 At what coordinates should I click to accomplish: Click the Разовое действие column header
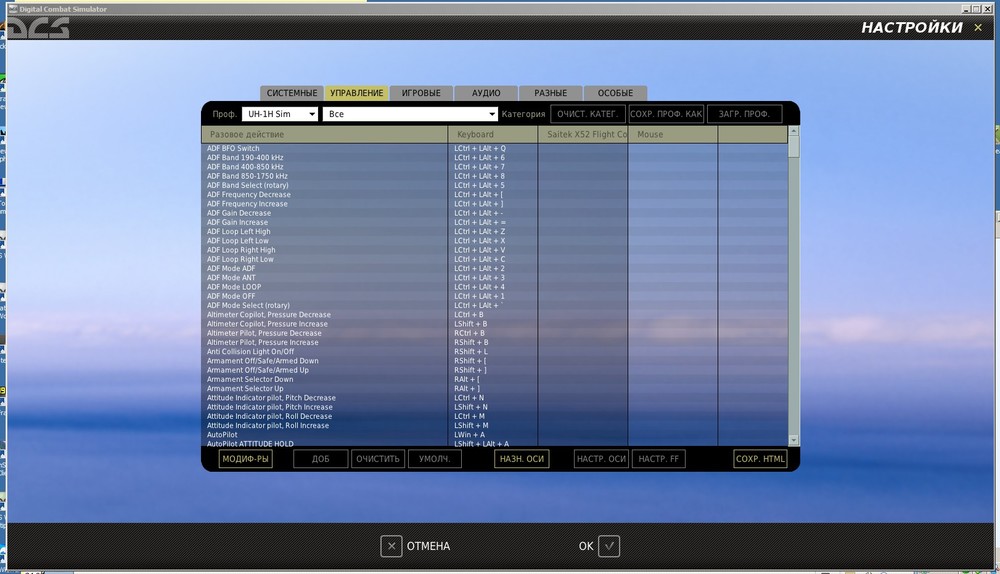[x=325, y=134]
